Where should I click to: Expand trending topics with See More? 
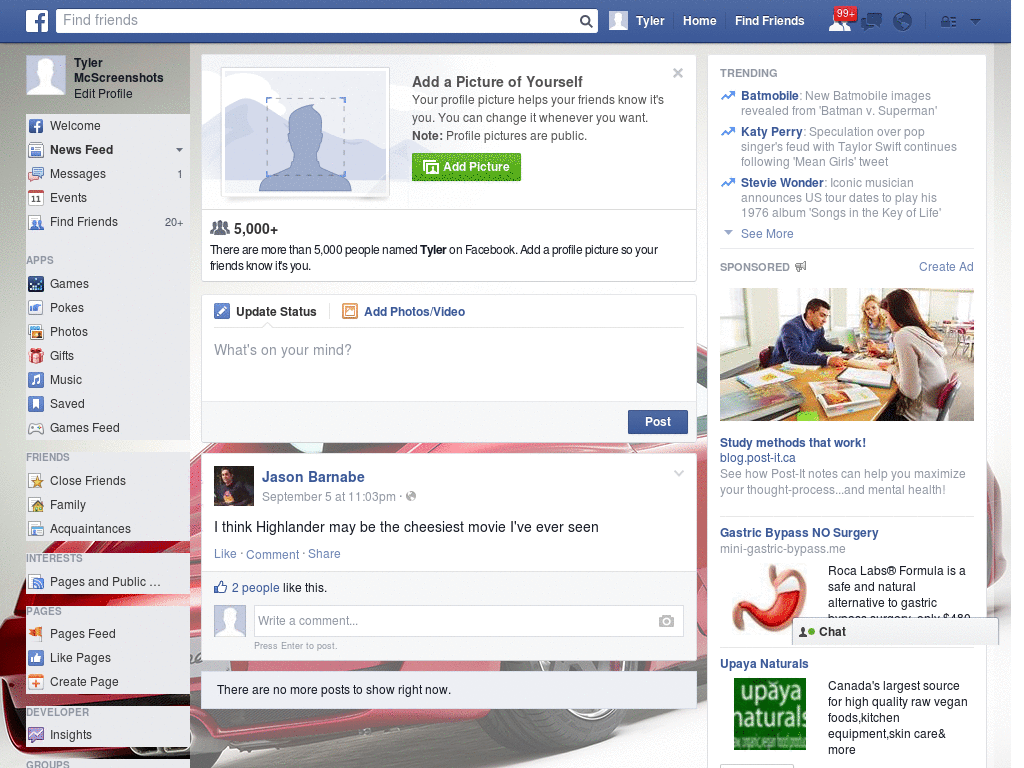coord(767,234)
